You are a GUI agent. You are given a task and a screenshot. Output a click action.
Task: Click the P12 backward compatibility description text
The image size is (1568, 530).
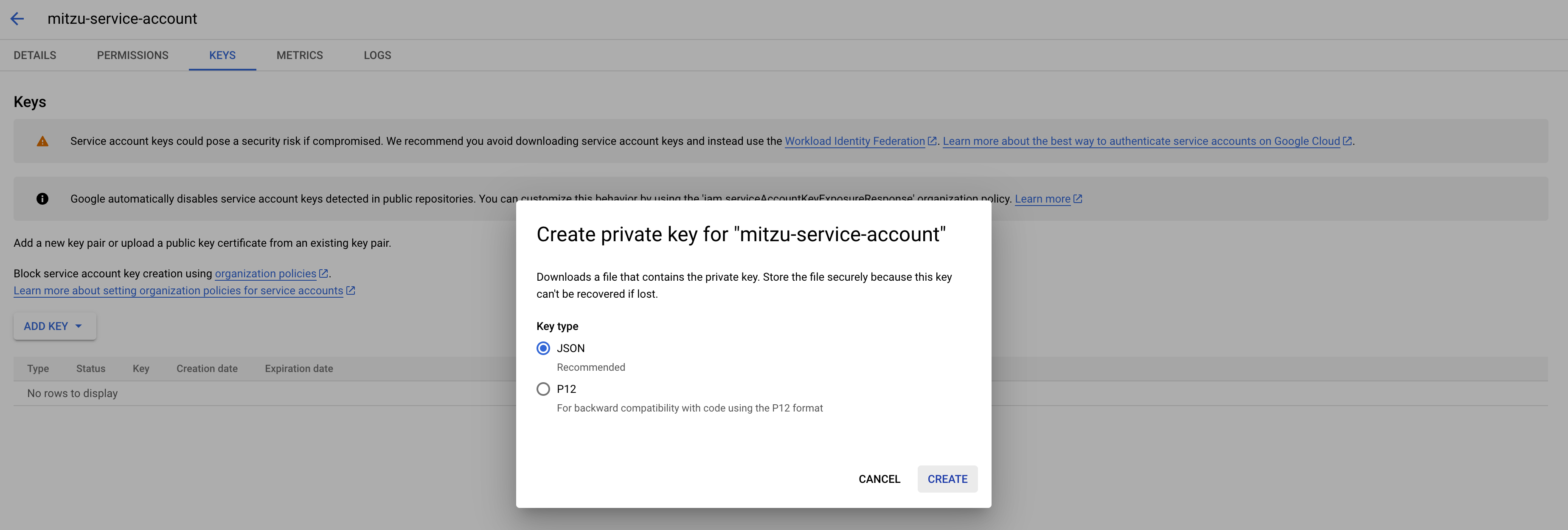(690, 408)
